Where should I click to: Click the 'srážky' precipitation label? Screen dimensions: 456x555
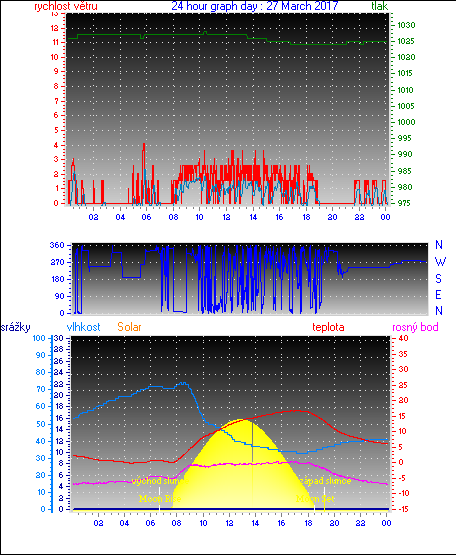coord(16,327)
